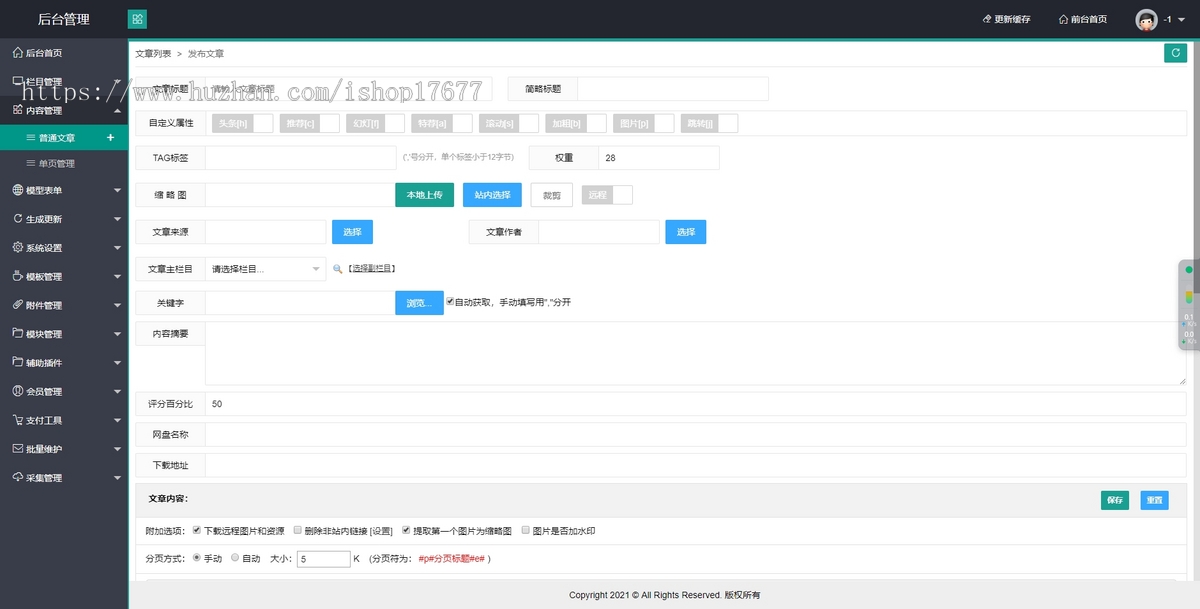Expand the 附件管理 sidebar arrow
This screenshot has height=609, width=1200.
117,305
